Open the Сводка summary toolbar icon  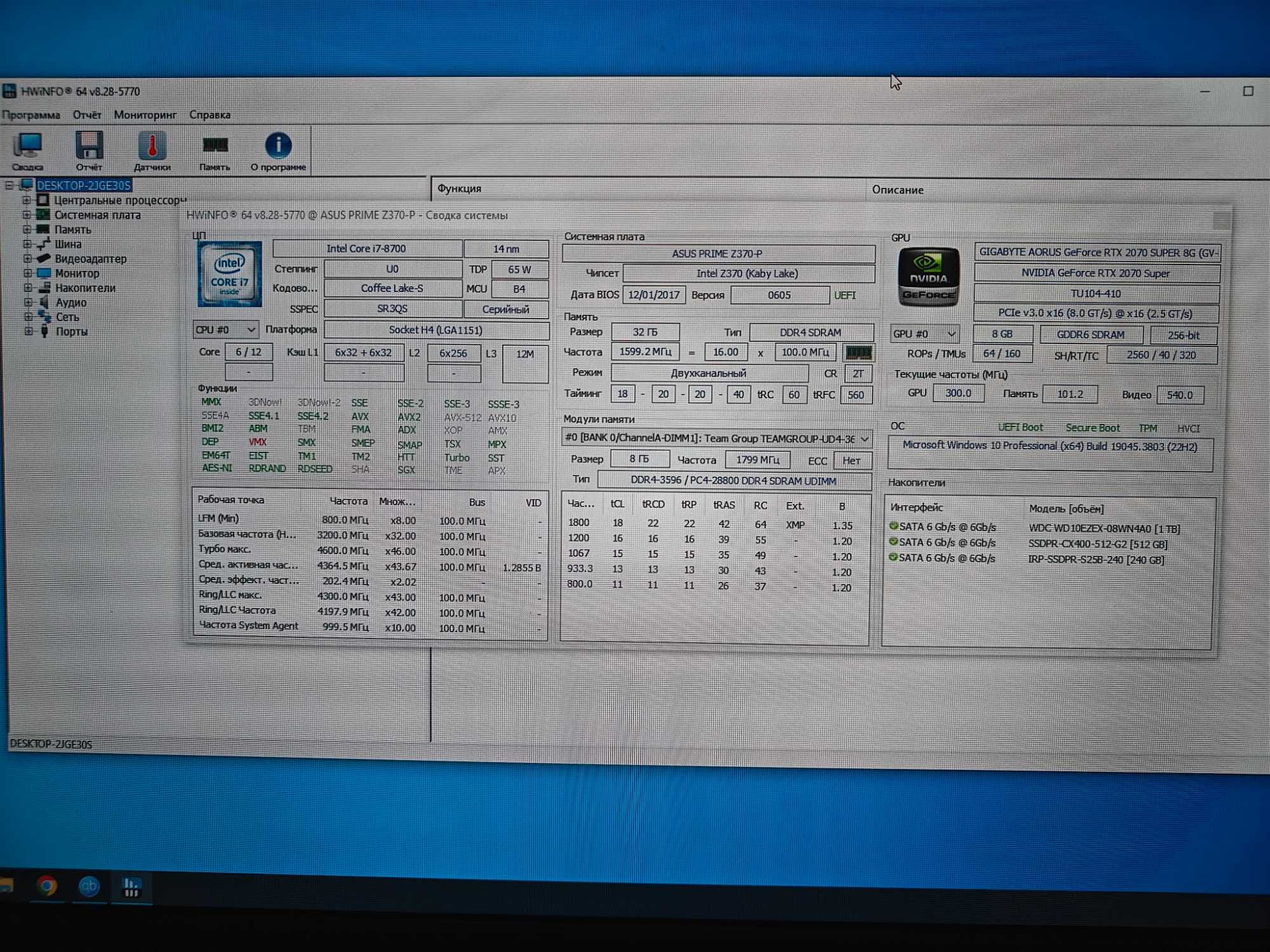[28, 150]
